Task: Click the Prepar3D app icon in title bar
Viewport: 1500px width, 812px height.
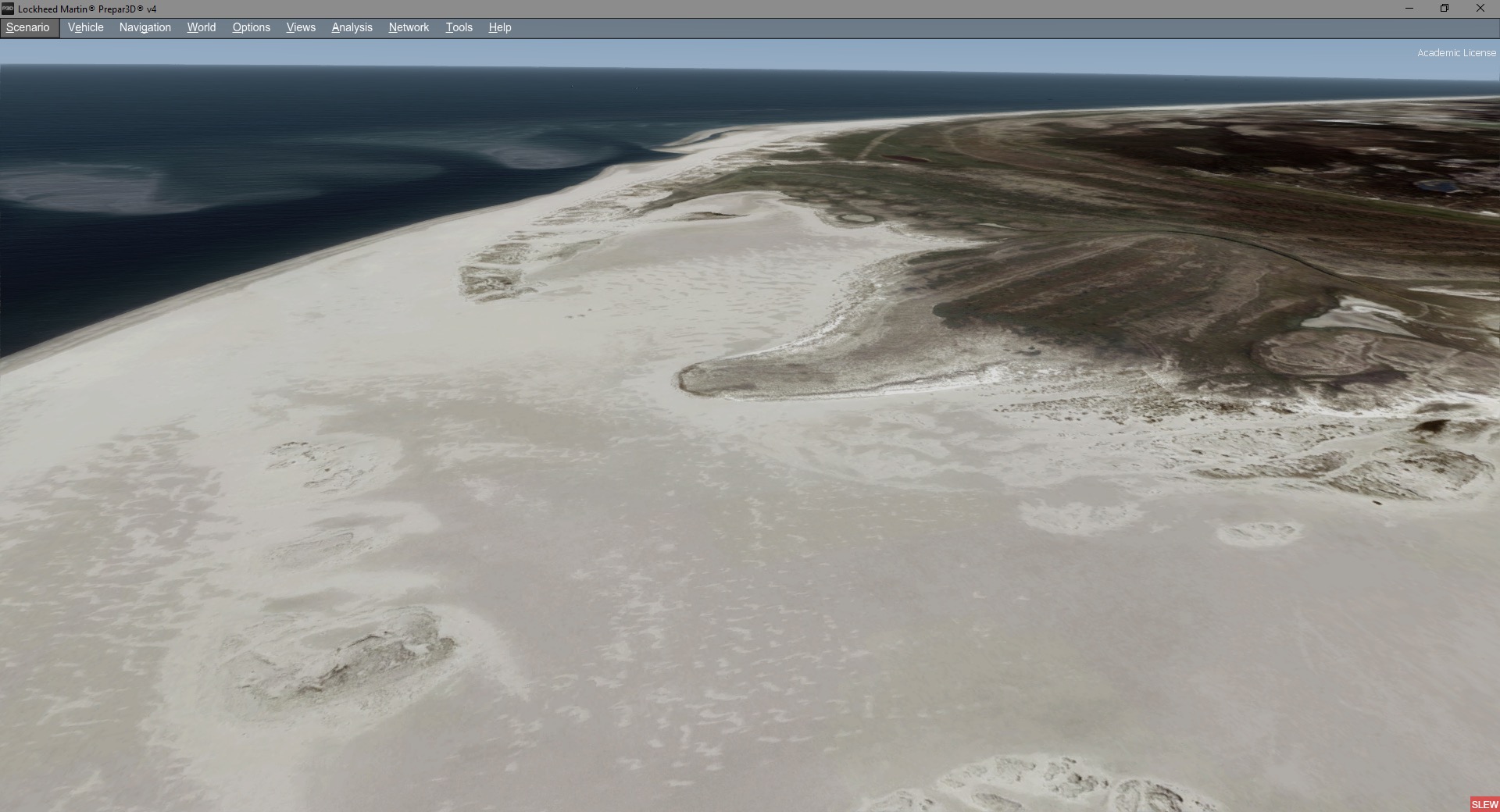Action: [8, 9]
